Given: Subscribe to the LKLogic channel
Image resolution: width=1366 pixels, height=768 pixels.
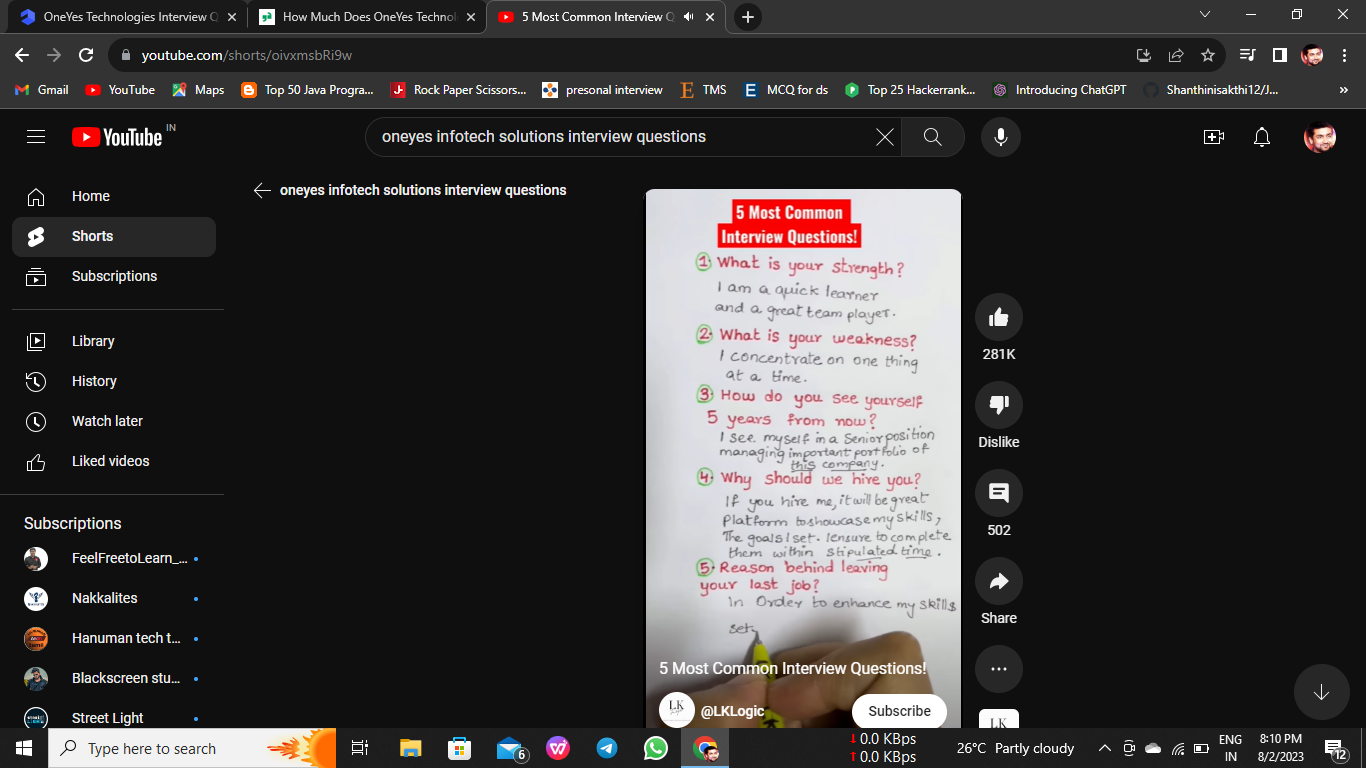Looking at the screenshot, I should [x=899, y=711].
